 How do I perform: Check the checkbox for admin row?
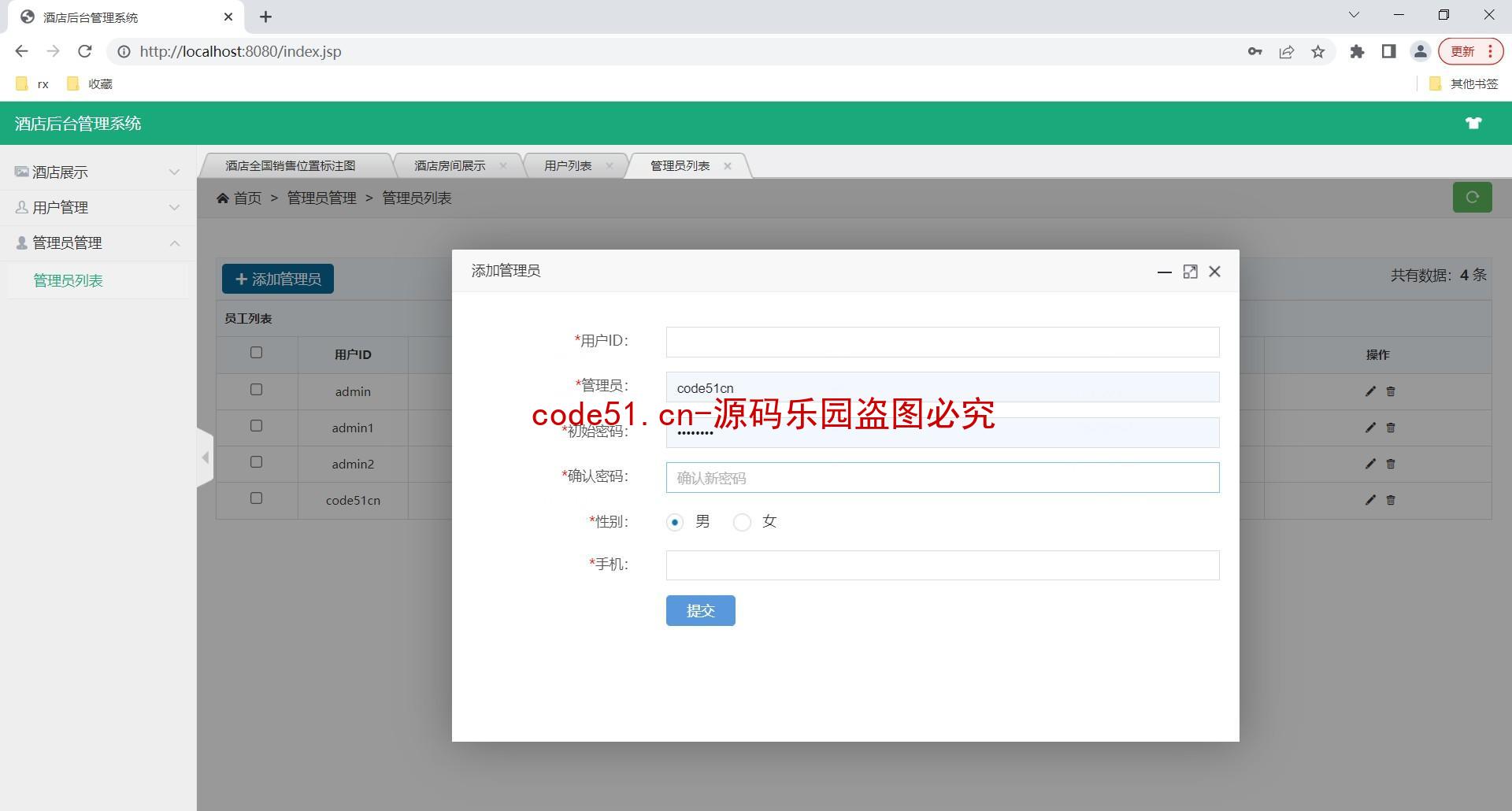[x=256, y=390]
